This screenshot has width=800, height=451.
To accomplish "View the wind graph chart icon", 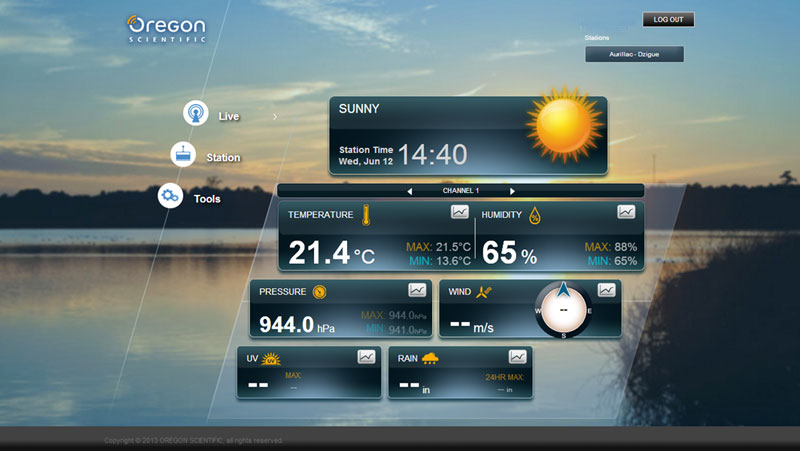I will tap(606, 290).
